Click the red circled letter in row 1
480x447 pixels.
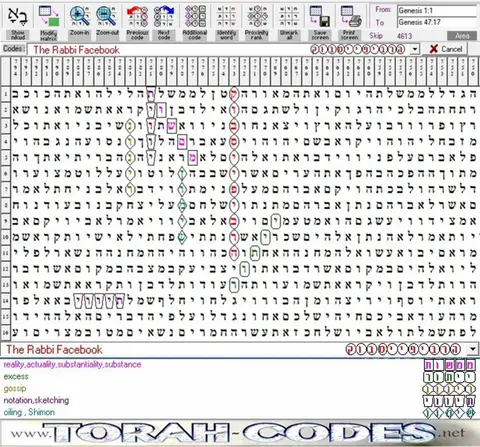pos(234,94)
